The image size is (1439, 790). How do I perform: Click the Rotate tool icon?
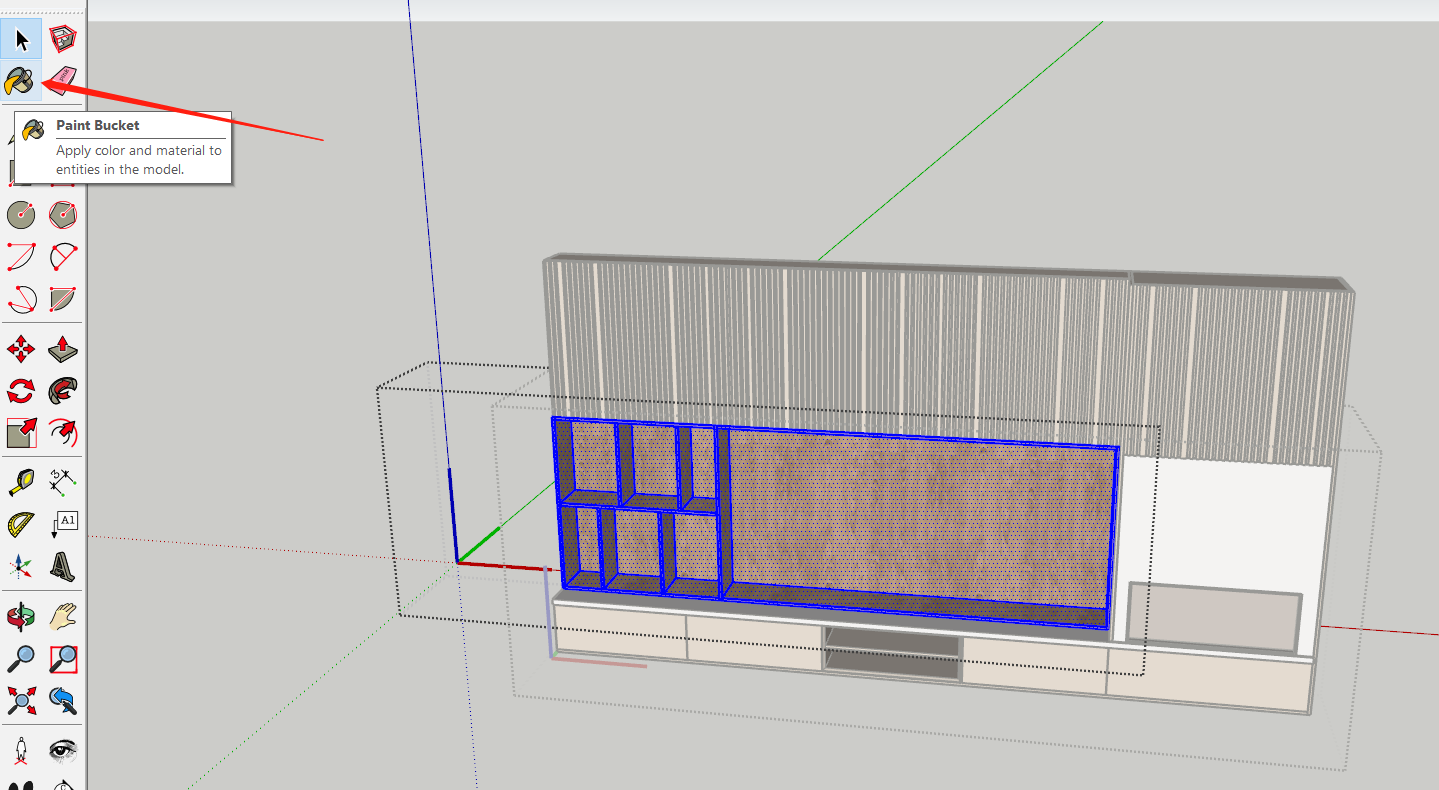[21, 391]
